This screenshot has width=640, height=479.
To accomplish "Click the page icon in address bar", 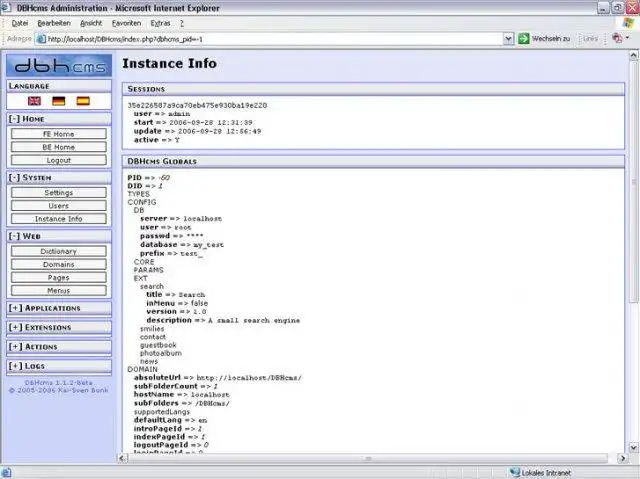I will (41, 39).
